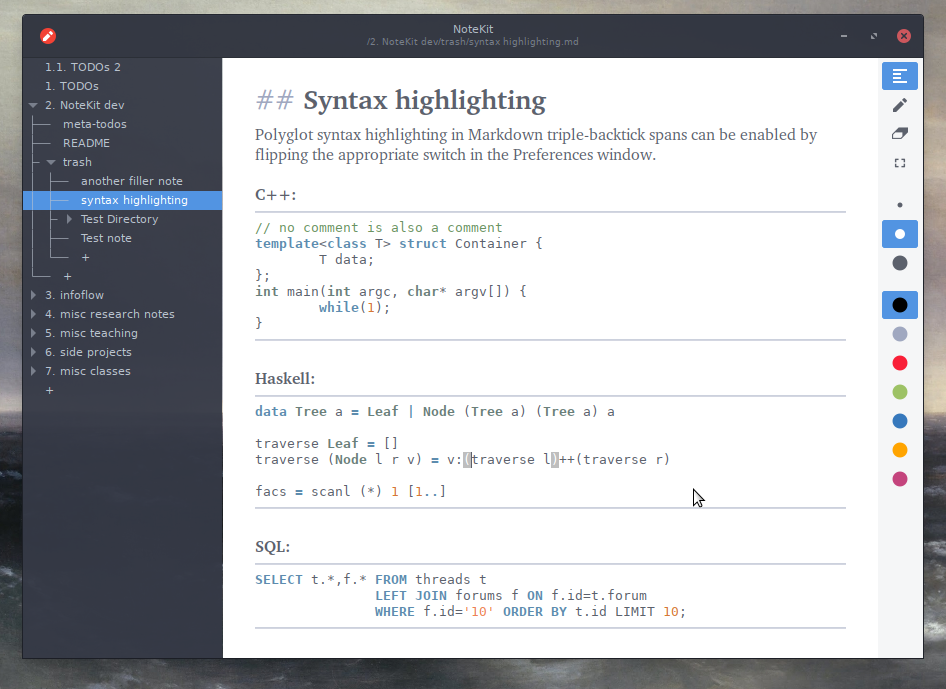The width and height of the screenshot is (946, 689).
Task: Open the 'meta-todos' note
Action: [x=95, y=124]
